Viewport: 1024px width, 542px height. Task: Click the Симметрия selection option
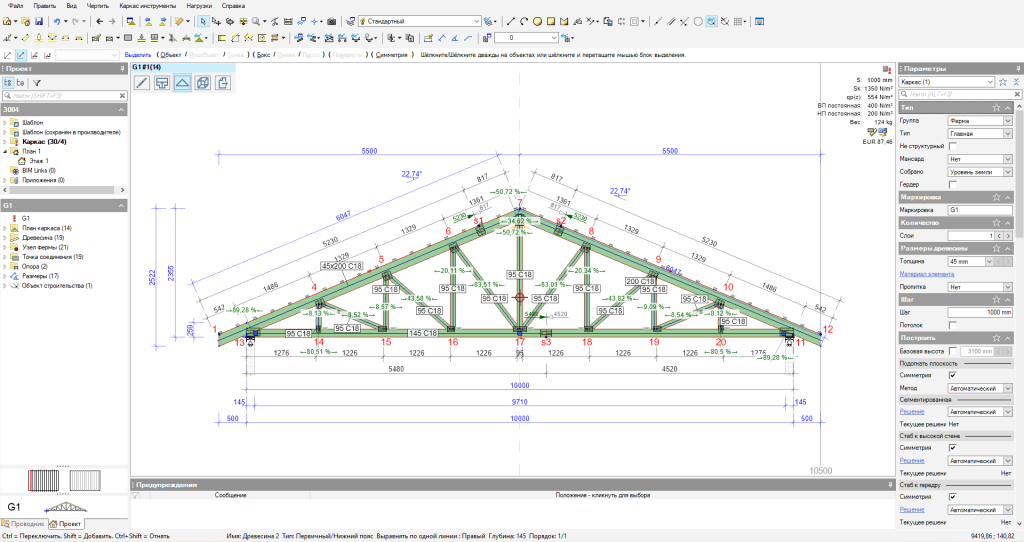pyautogui.click(x=393, y=55)
